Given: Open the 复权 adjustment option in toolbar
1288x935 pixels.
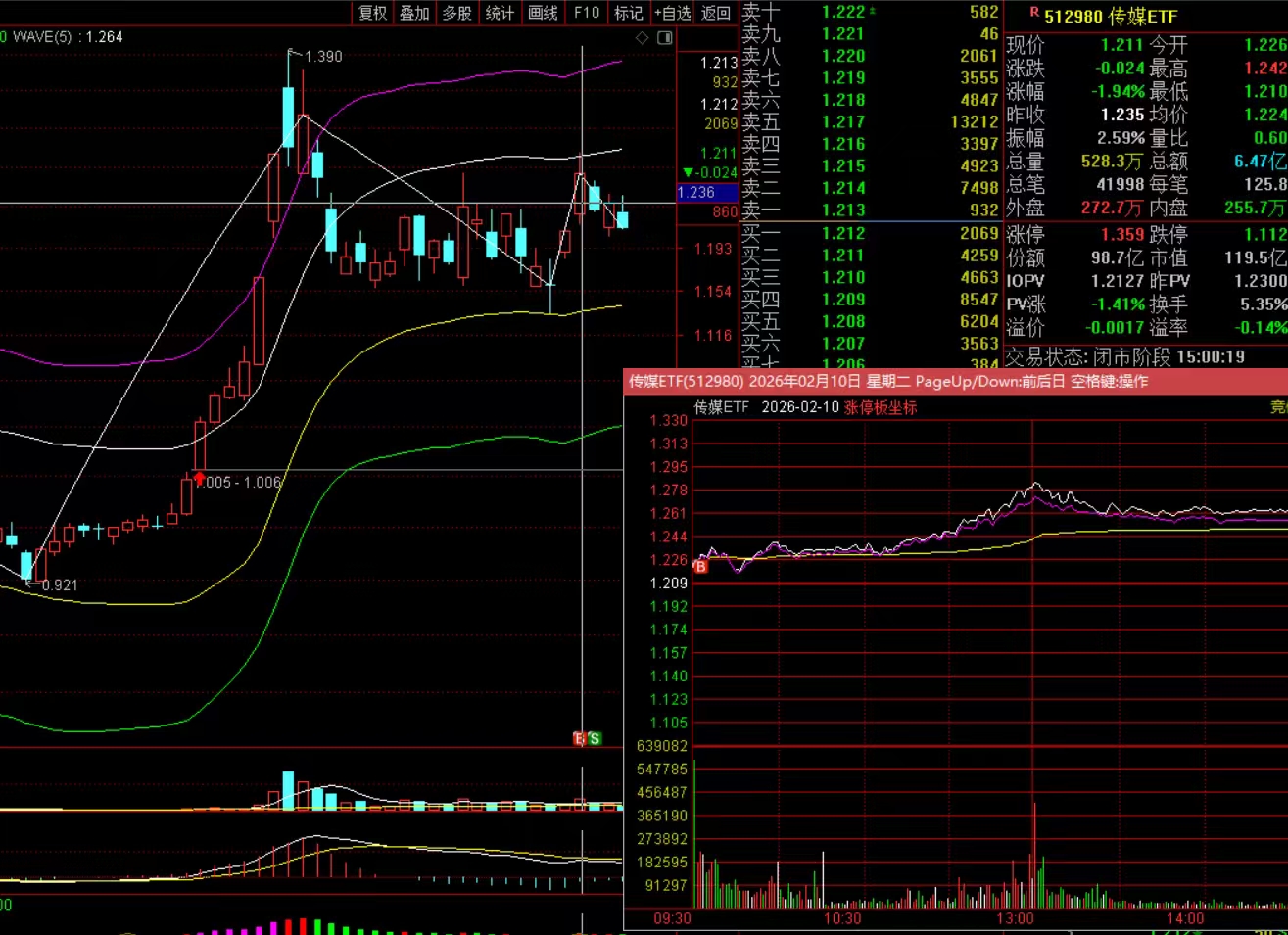Looking at the screenshot, I should (372, 13).
